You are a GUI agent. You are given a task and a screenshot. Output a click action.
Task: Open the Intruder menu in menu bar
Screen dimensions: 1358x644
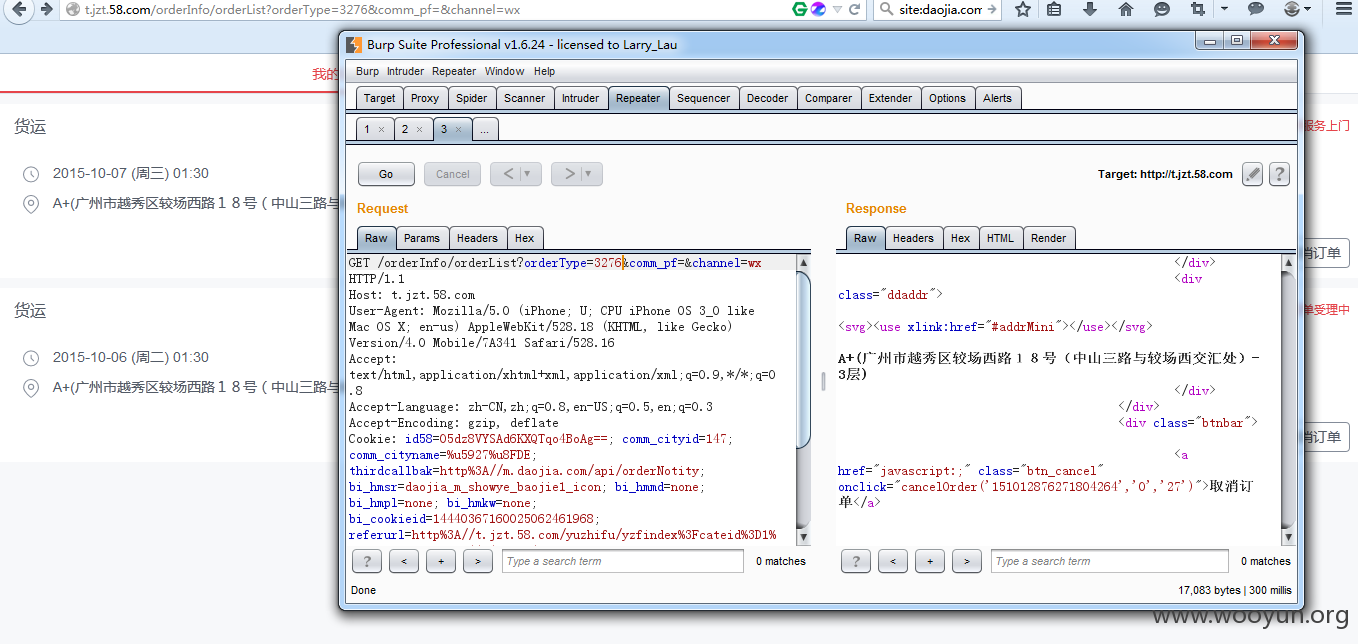405,71
